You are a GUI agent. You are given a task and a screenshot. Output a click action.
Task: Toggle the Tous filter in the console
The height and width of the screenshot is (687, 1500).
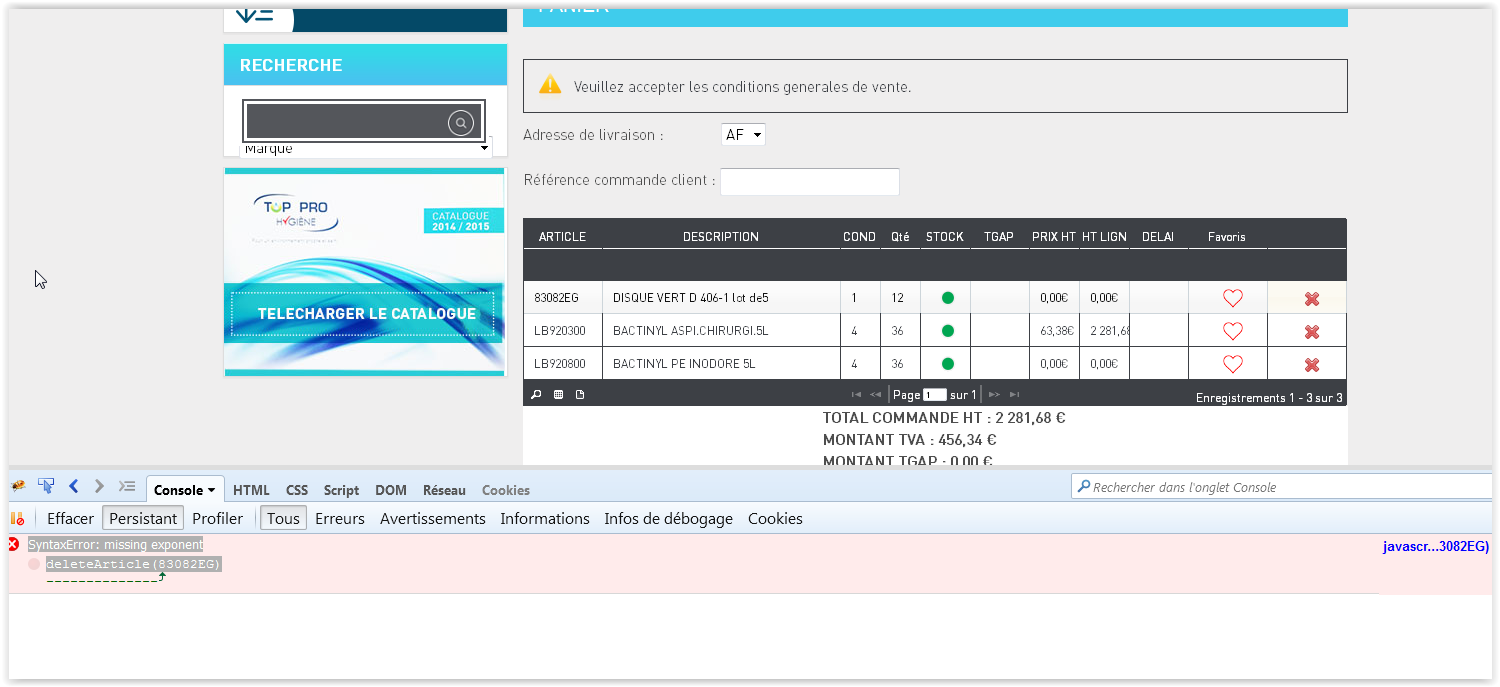click(283, 518)
